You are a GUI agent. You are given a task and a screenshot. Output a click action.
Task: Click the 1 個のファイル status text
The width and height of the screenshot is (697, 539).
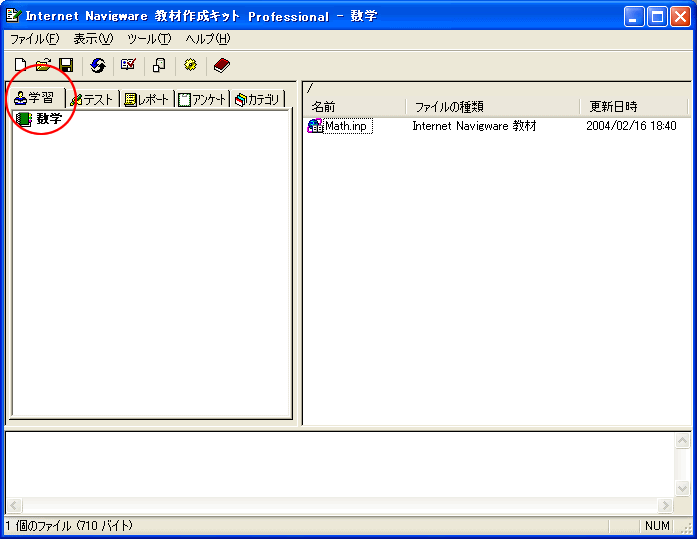point(69,526)
